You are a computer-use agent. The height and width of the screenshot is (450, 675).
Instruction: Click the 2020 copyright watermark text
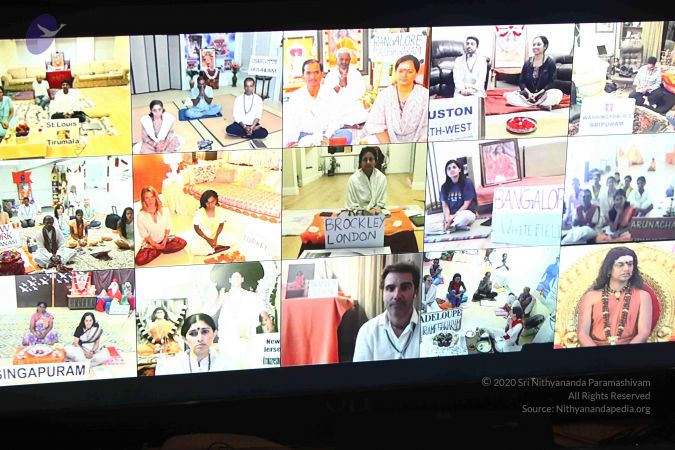click(565, 382)
